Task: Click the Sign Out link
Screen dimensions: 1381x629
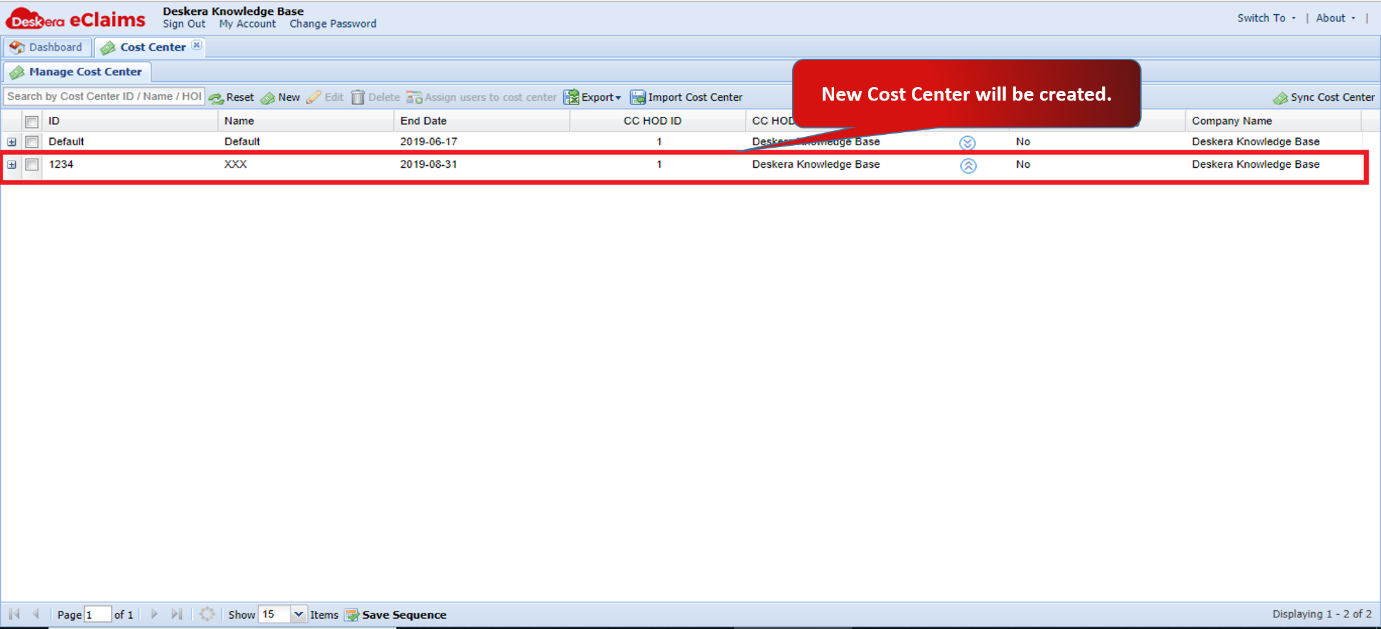Action: point(184,24)
